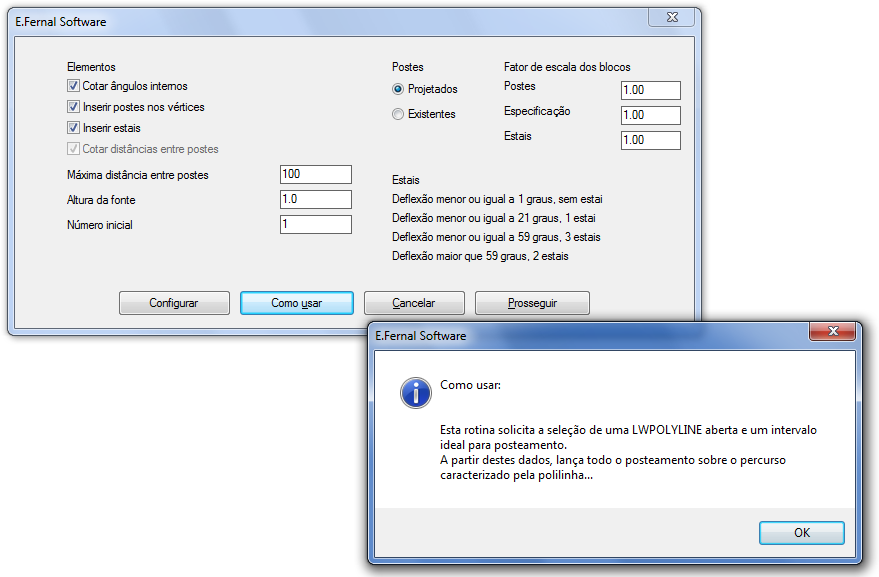Click text 'Deflexão menor ou igual a 59 graus, 3 estais'
Image resolution: width=879 pixels, height=577 pixels.
(496, 237)
